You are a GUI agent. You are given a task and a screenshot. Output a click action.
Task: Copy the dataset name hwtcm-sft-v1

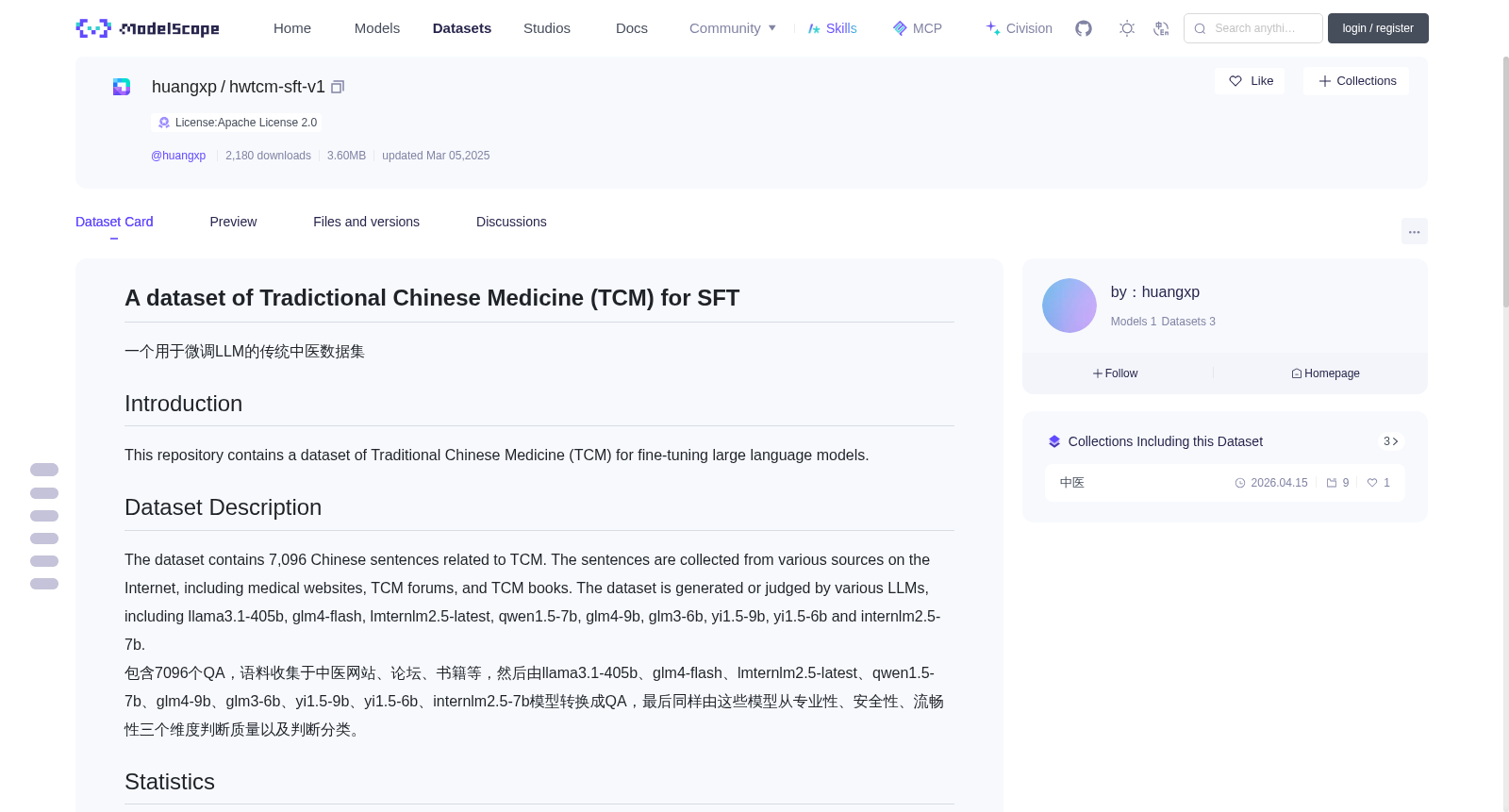338,87
